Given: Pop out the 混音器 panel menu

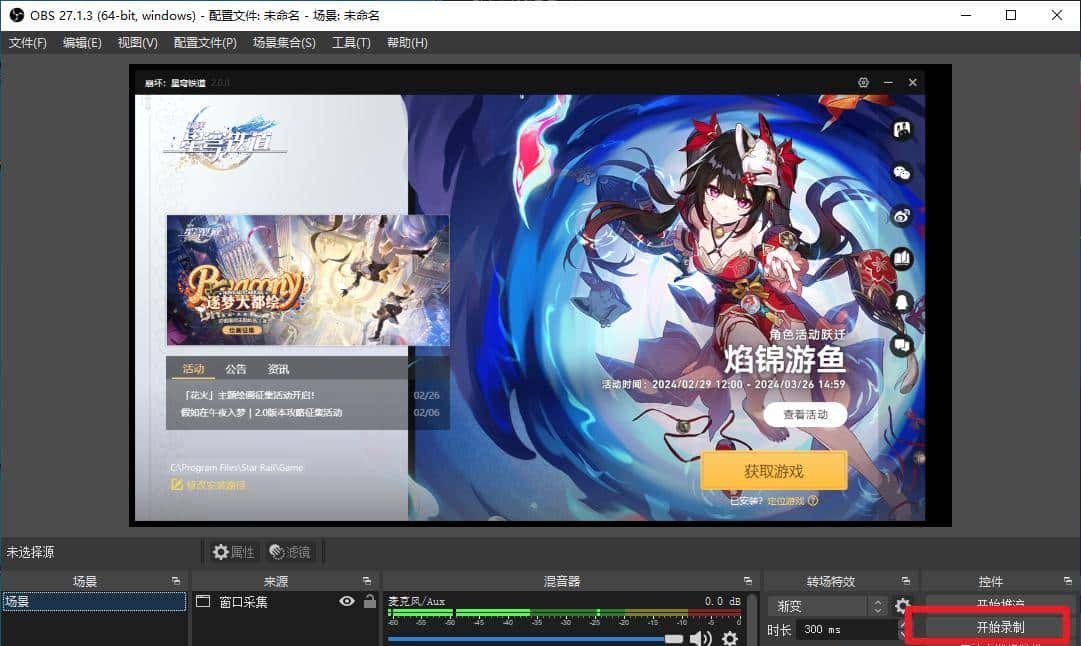Looking at the screenshot, I should pos(748,580).
